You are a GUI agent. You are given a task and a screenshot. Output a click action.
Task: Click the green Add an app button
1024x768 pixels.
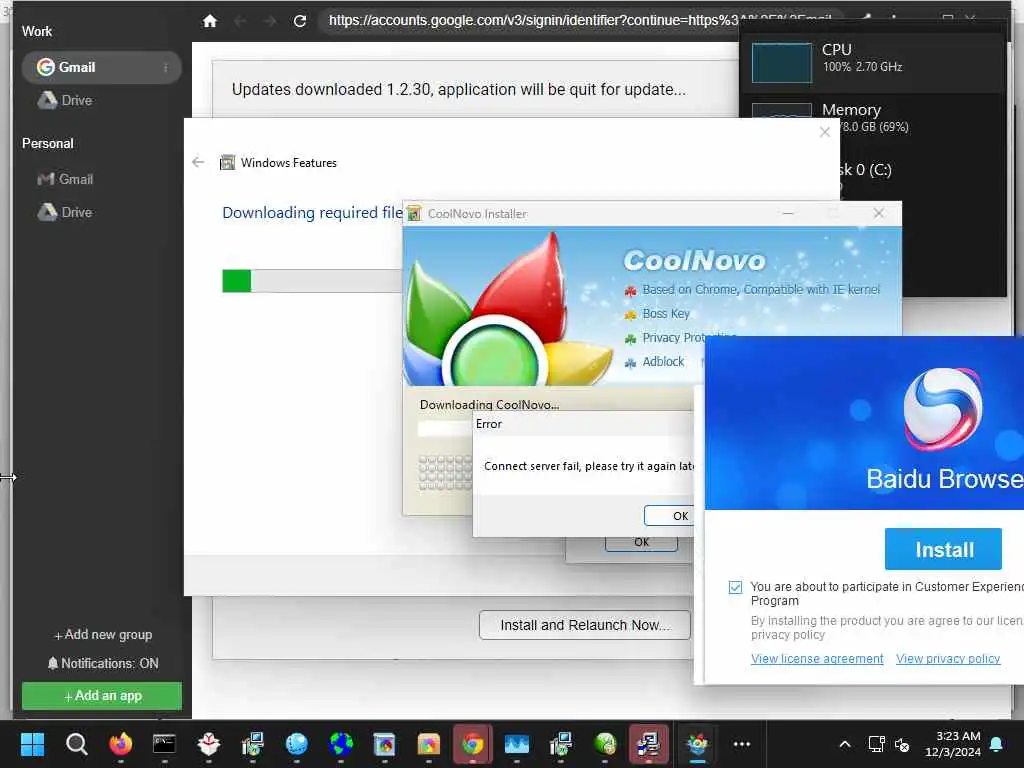pyautogui.click(x=102, y=696)
